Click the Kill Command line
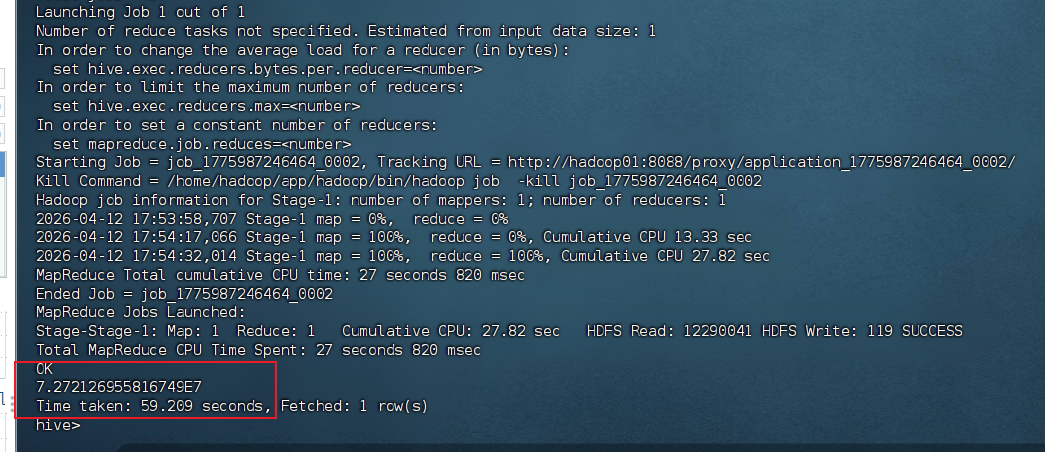1045x452 pixels. tap(399, 181)
